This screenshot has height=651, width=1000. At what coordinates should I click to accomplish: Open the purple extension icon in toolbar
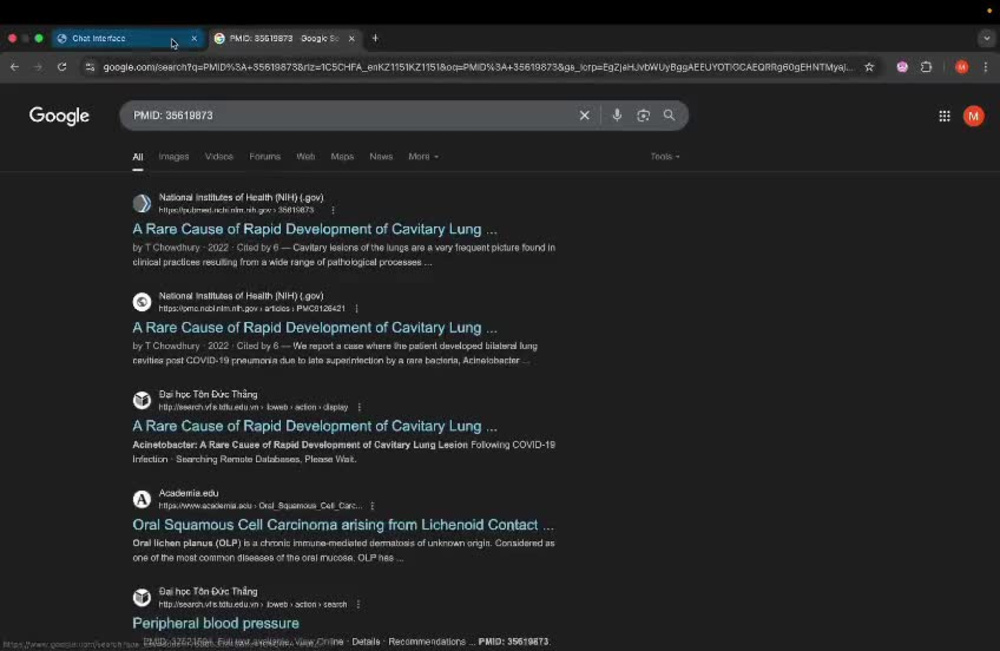click(x=902, y=67)
